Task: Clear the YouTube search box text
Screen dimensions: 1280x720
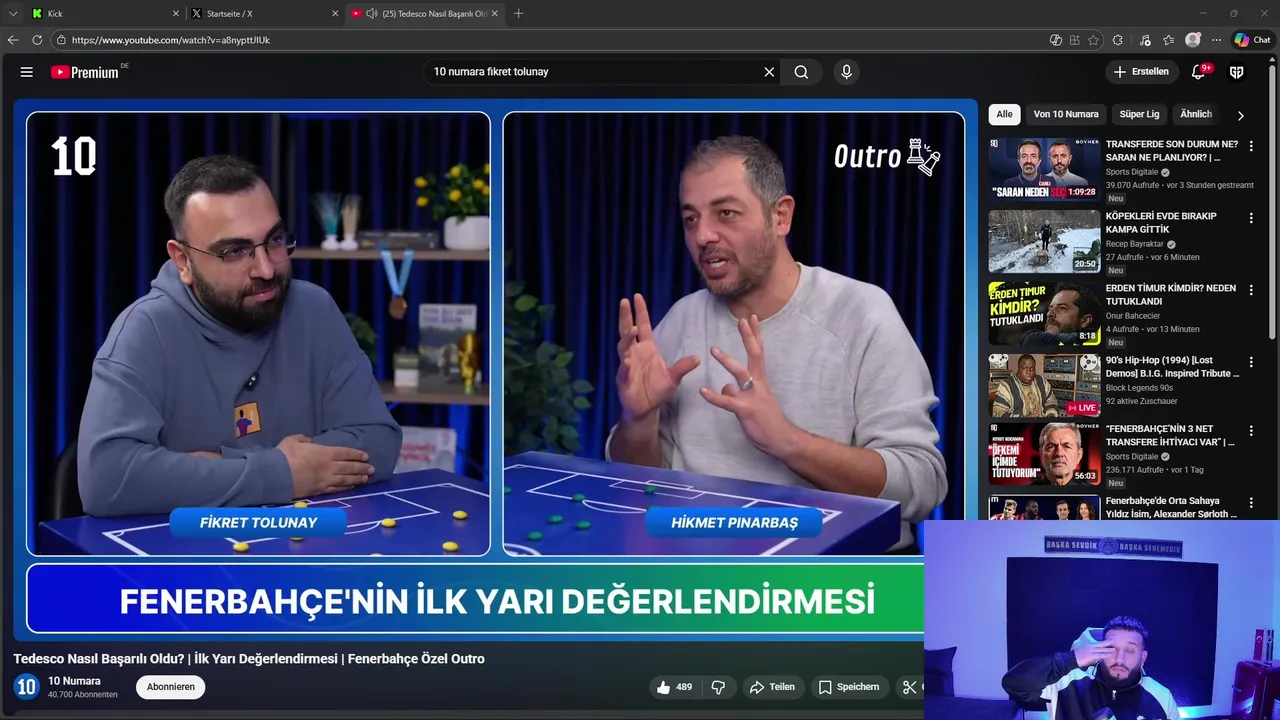Action: tap(769, 72)
